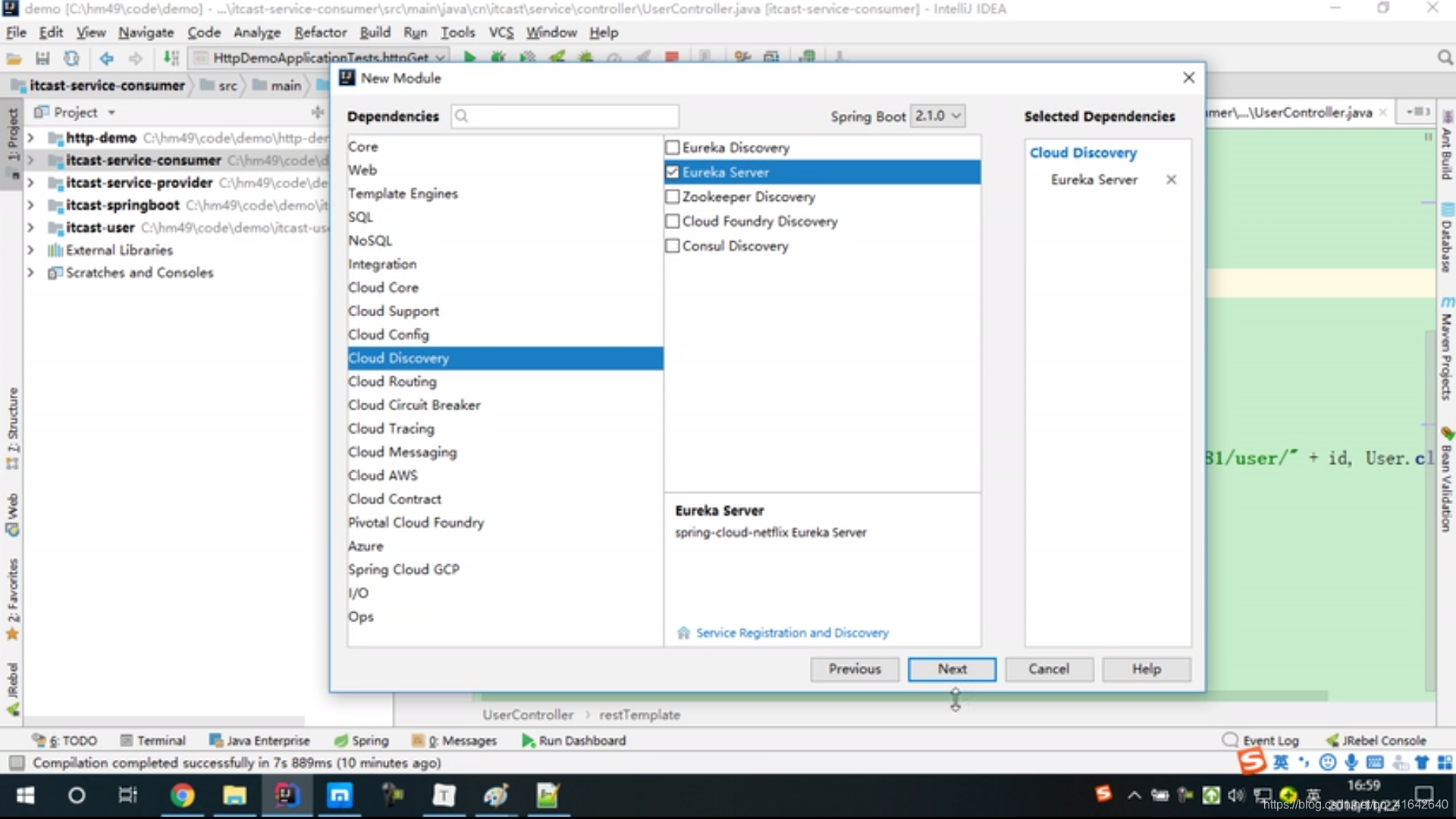Screen dimensions: 1456x819
Task: Expand itcast-service-consumer project tree item
Action: [30, 160]
